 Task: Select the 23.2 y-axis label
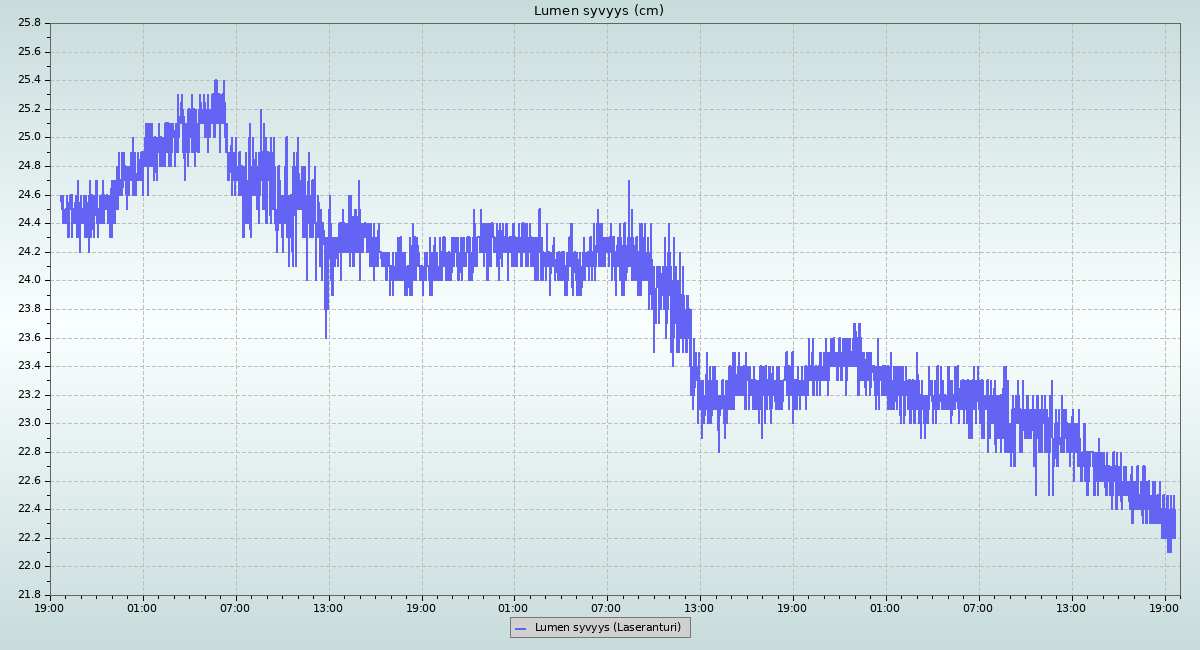pyautogui.click(x=29, y=395)
